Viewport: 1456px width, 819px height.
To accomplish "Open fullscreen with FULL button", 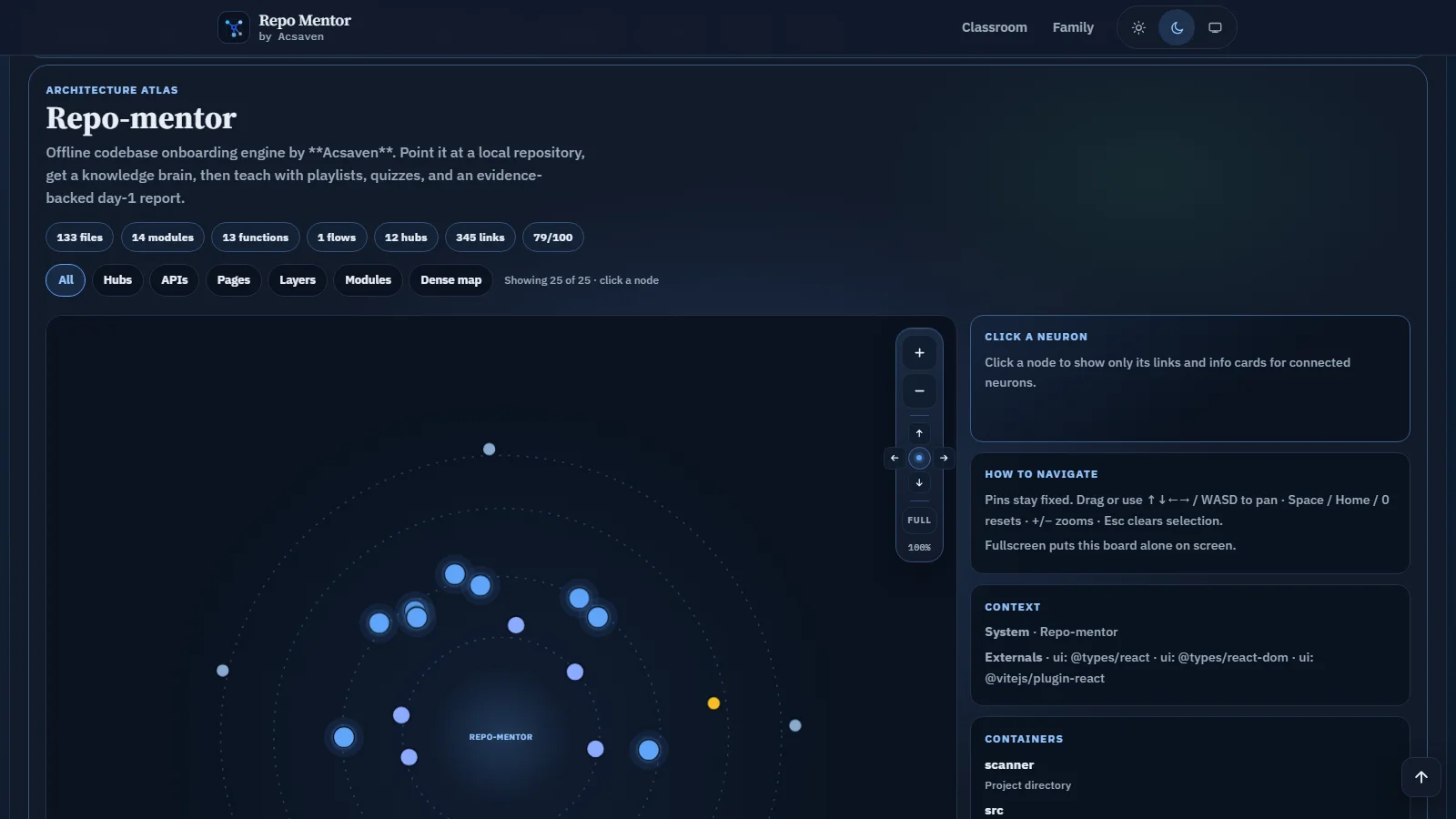I will (x=919, y=521).
